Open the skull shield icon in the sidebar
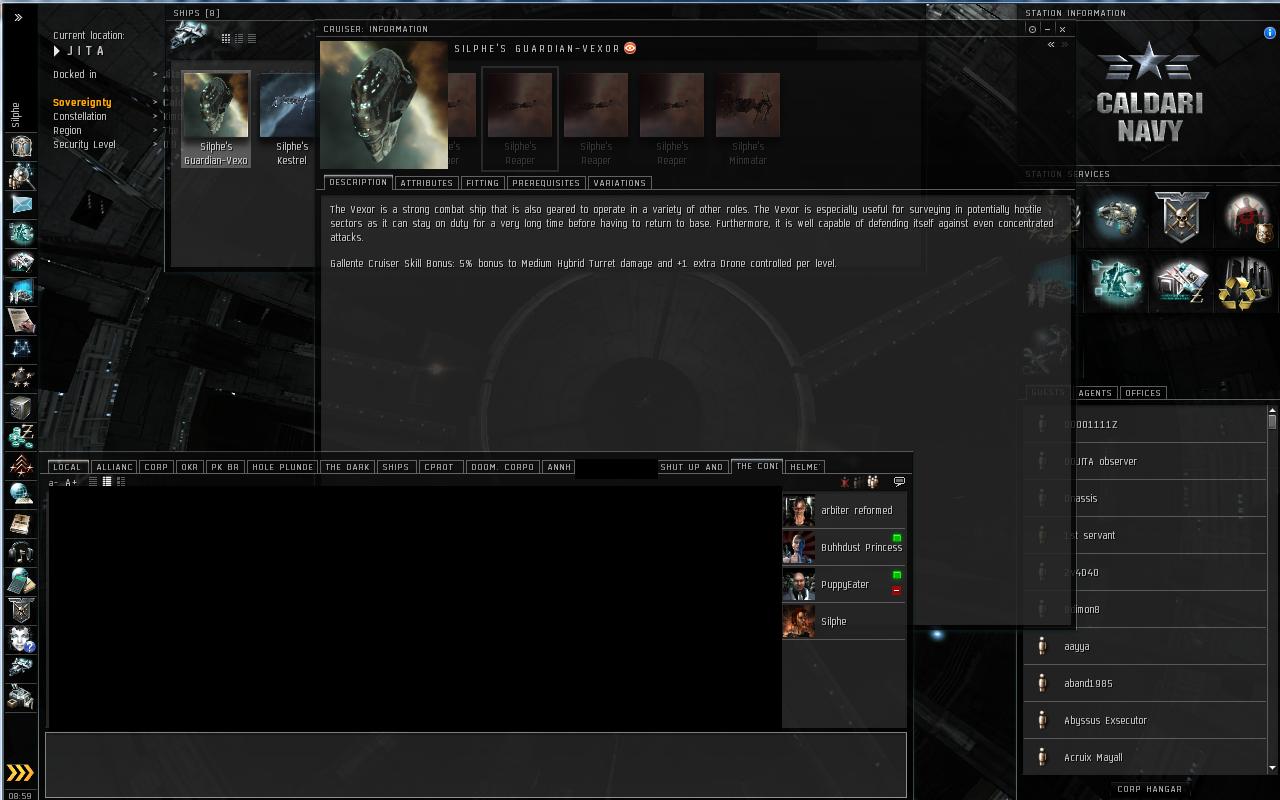Image resolution: width=1280 pixels, height=800 pixels. [x=21, y=610]
